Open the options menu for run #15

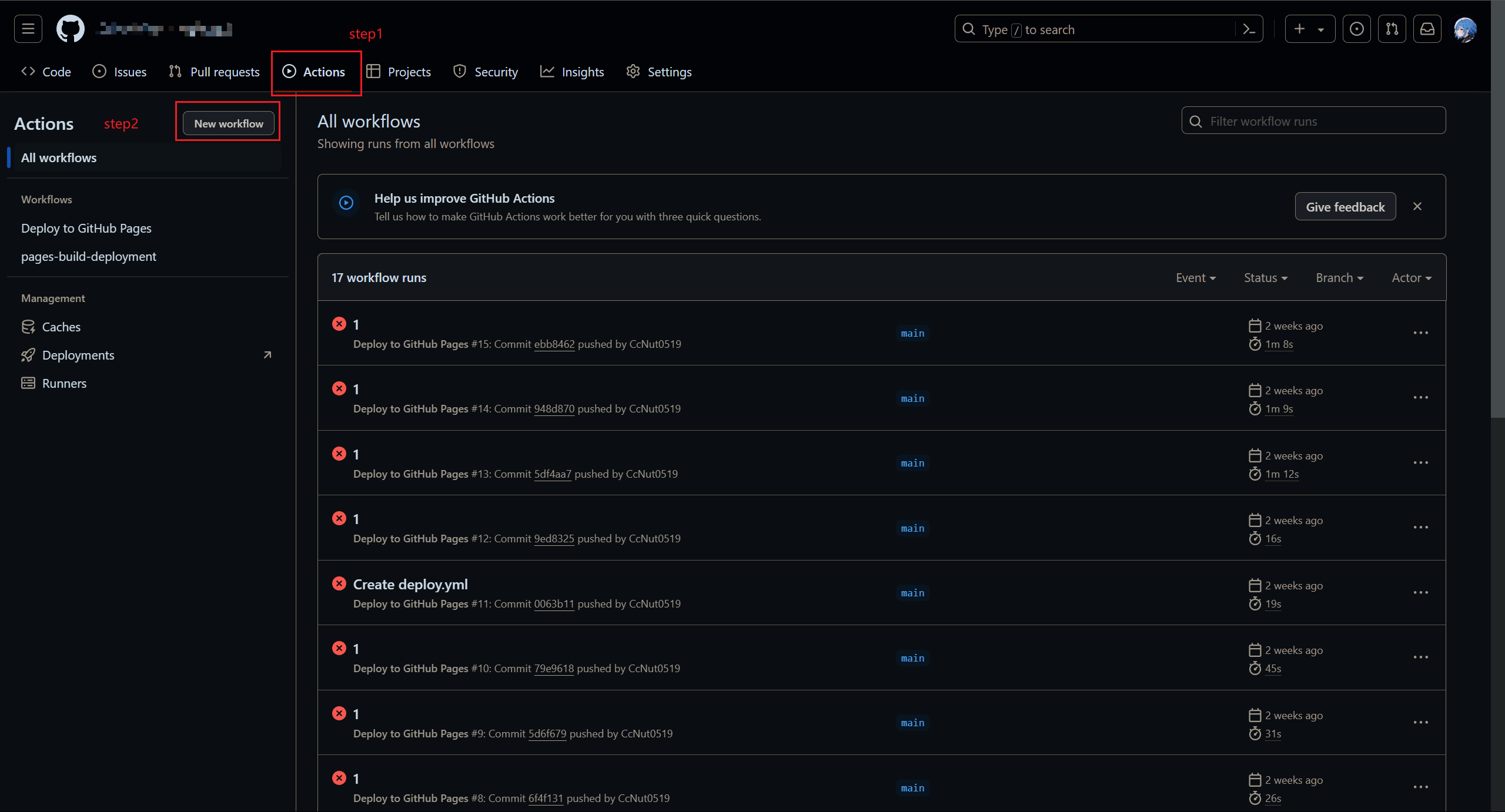[x=1420, y=333]
